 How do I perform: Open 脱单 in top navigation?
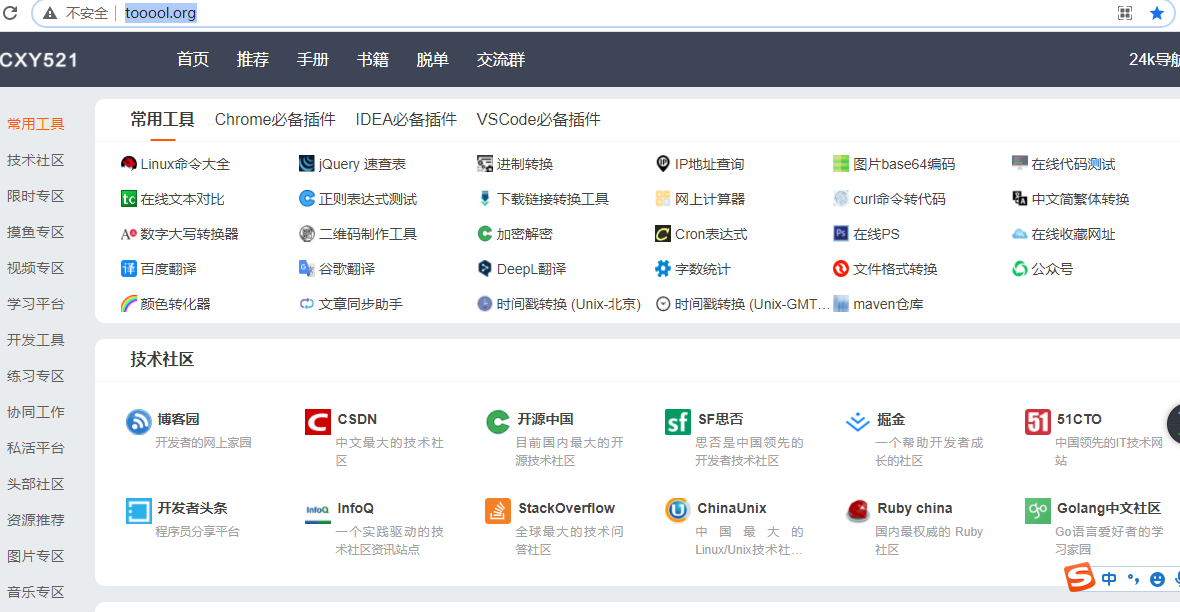(x=433, y=59)
